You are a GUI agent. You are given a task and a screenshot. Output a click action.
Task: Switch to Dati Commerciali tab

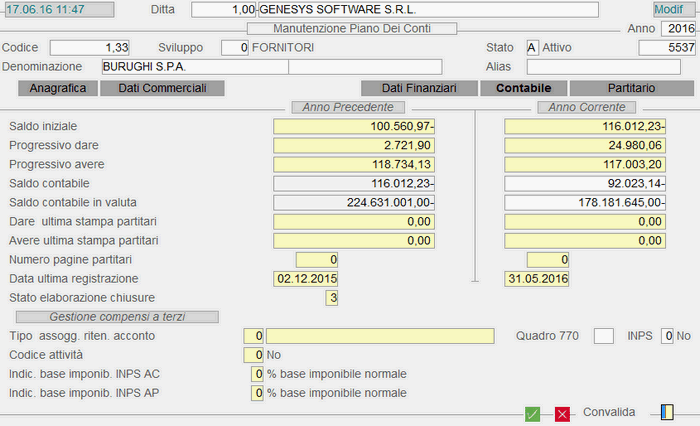(x=162, y=88)
